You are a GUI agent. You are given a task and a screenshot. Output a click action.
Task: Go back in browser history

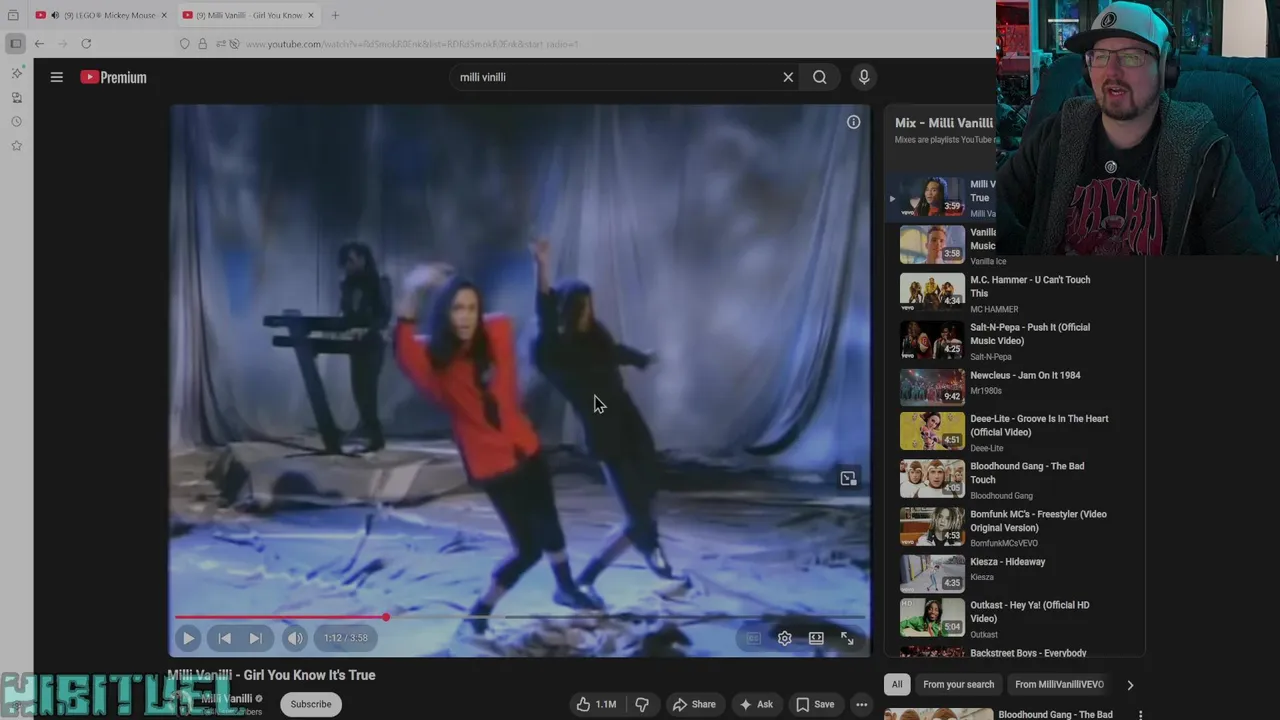click(39, 43)
